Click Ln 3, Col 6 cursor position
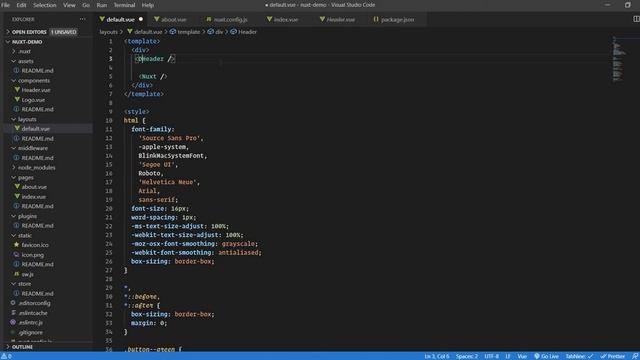Screen dimensions: 640x360 (436, 356)
